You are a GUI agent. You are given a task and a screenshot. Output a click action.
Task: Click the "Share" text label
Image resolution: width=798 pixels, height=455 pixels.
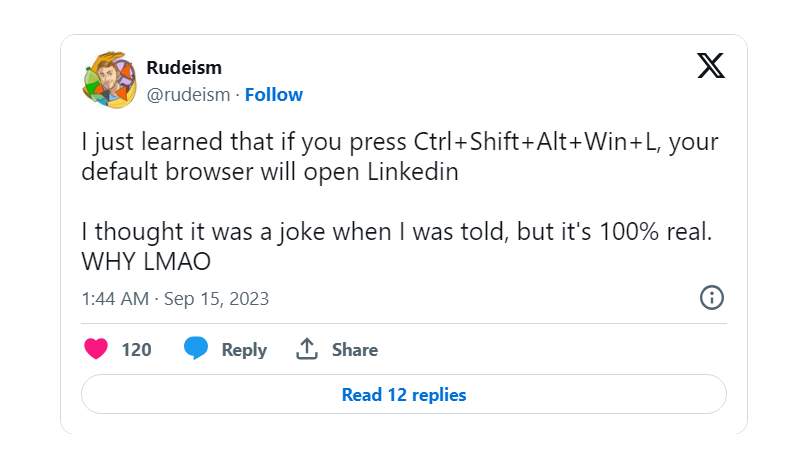[x=355, y=350]
